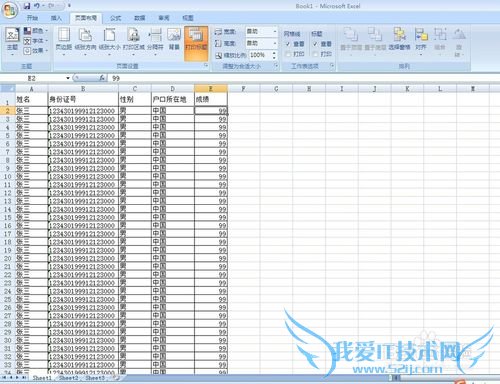Open the Selection Pane (选择窗格)

399,38
